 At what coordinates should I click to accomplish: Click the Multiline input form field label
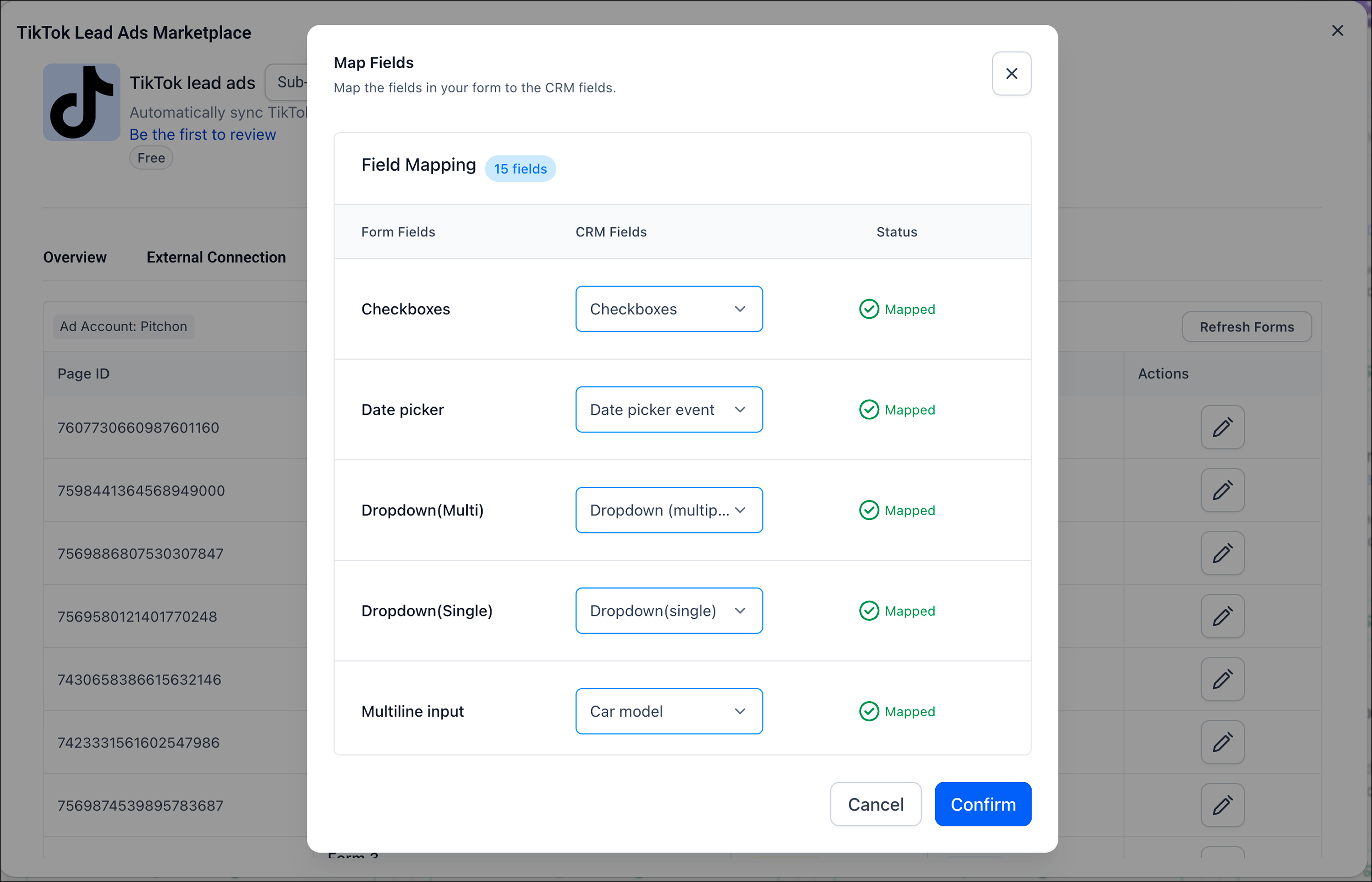click(413, 711)
